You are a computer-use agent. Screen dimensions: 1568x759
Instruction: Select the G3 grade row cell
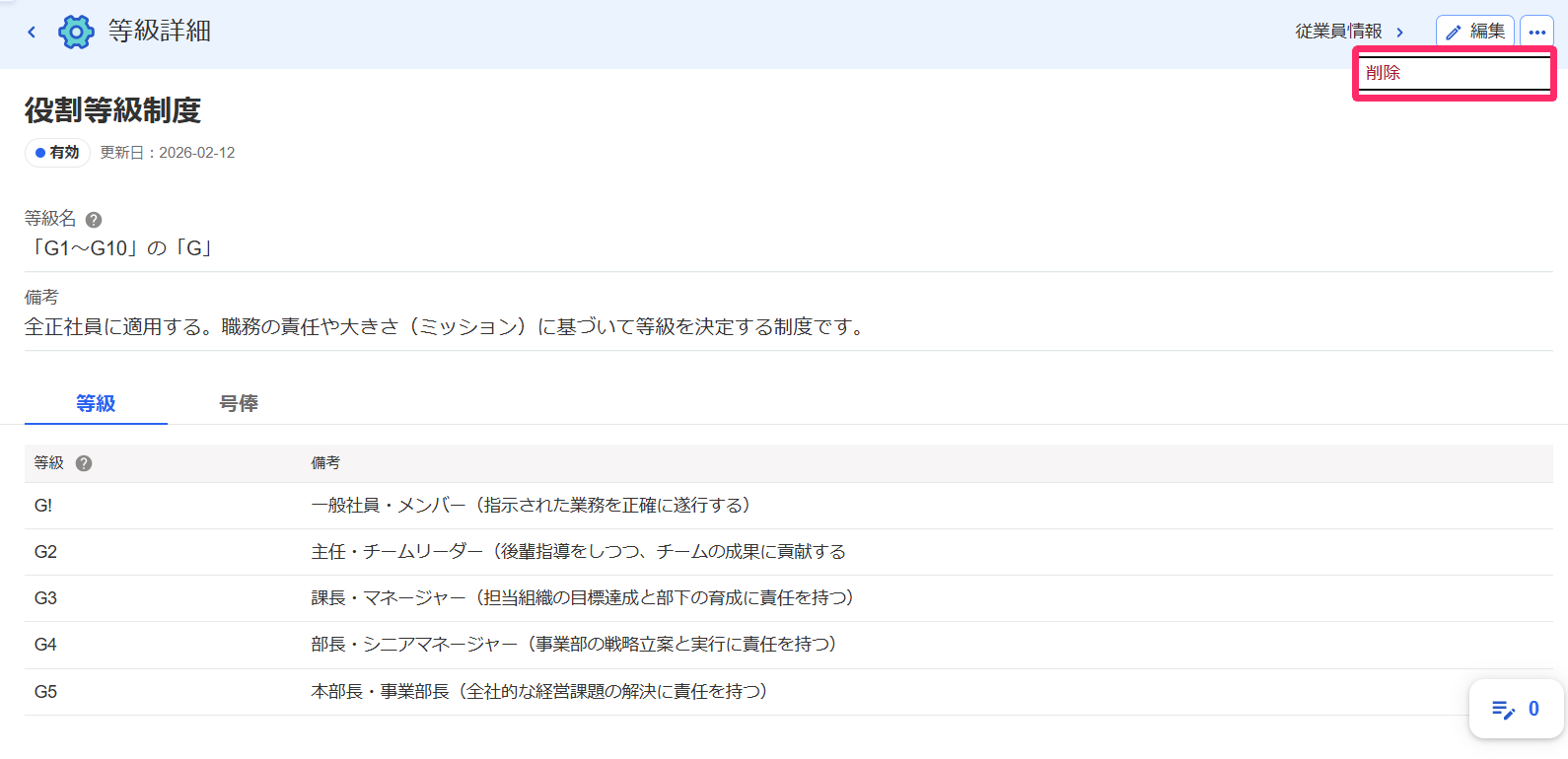coord(163,598)
